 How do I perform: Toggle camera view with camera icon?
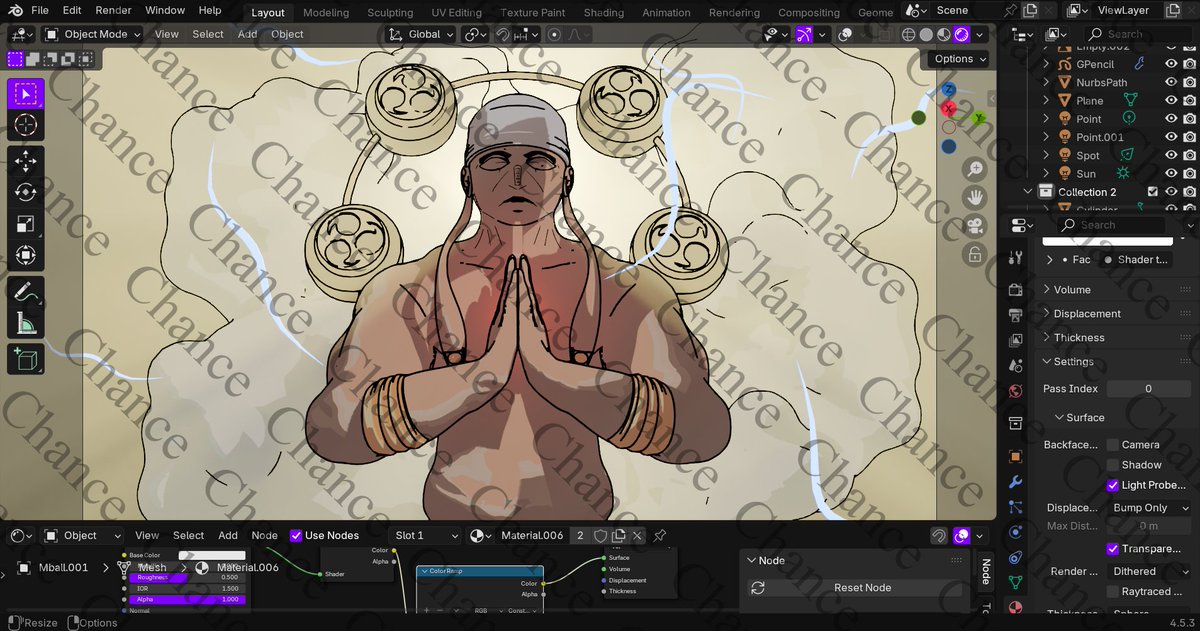pyautogui.click(x=975, y=226)
